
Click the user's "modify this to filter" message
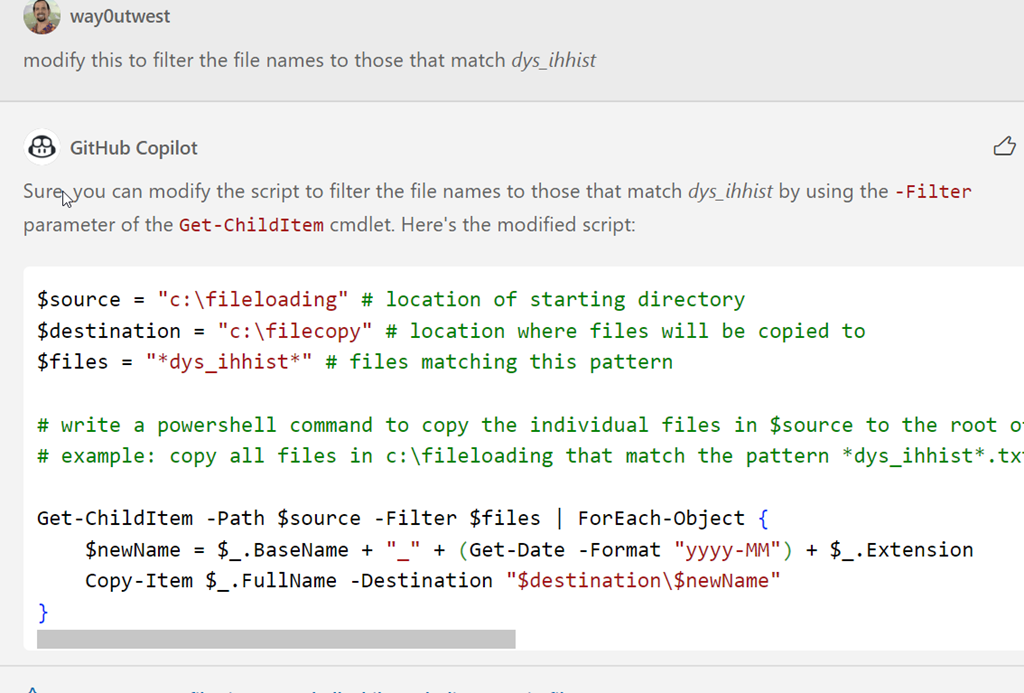(x=266, y=60)
